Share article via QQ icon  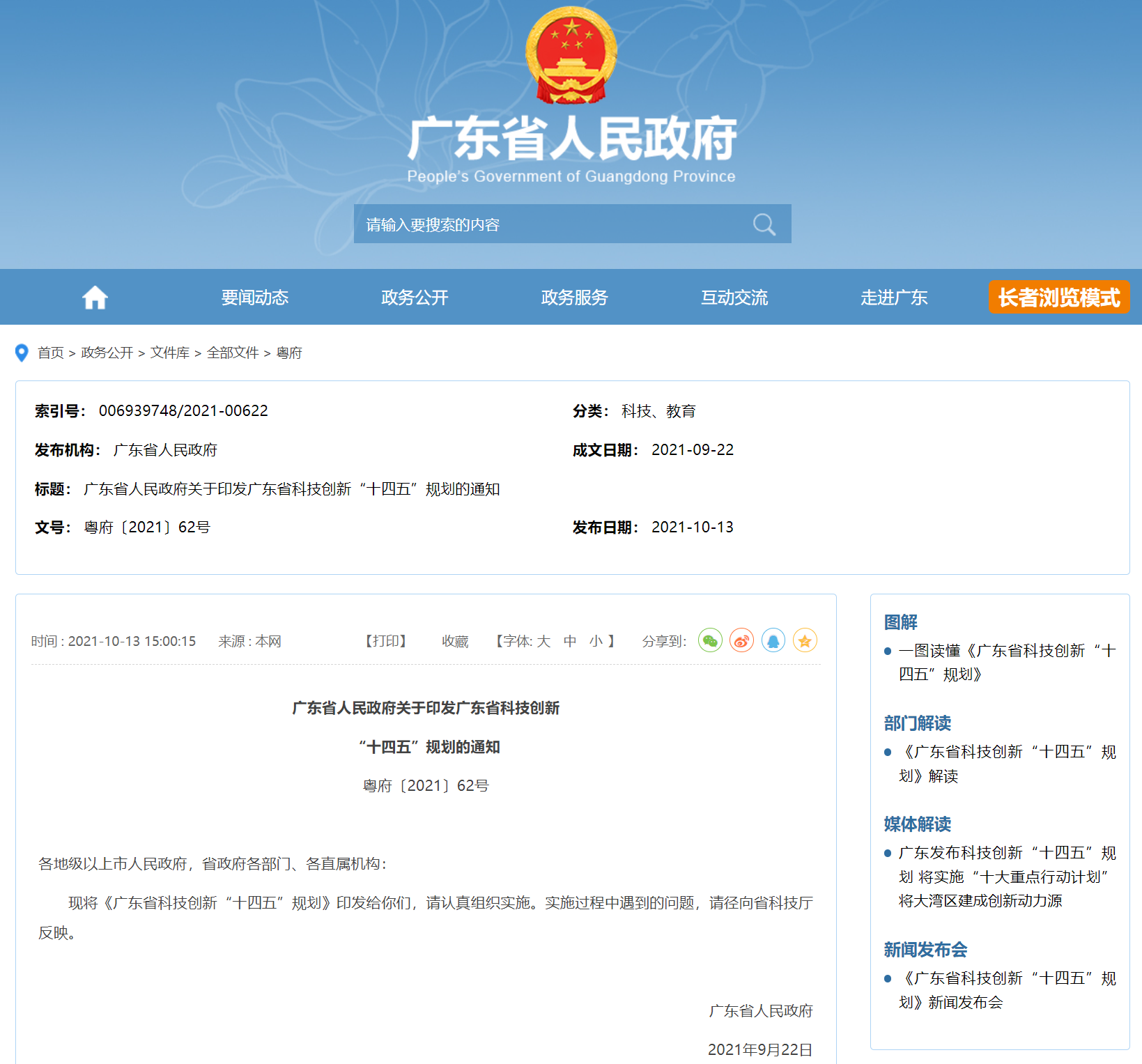click(x=773, y=640)
